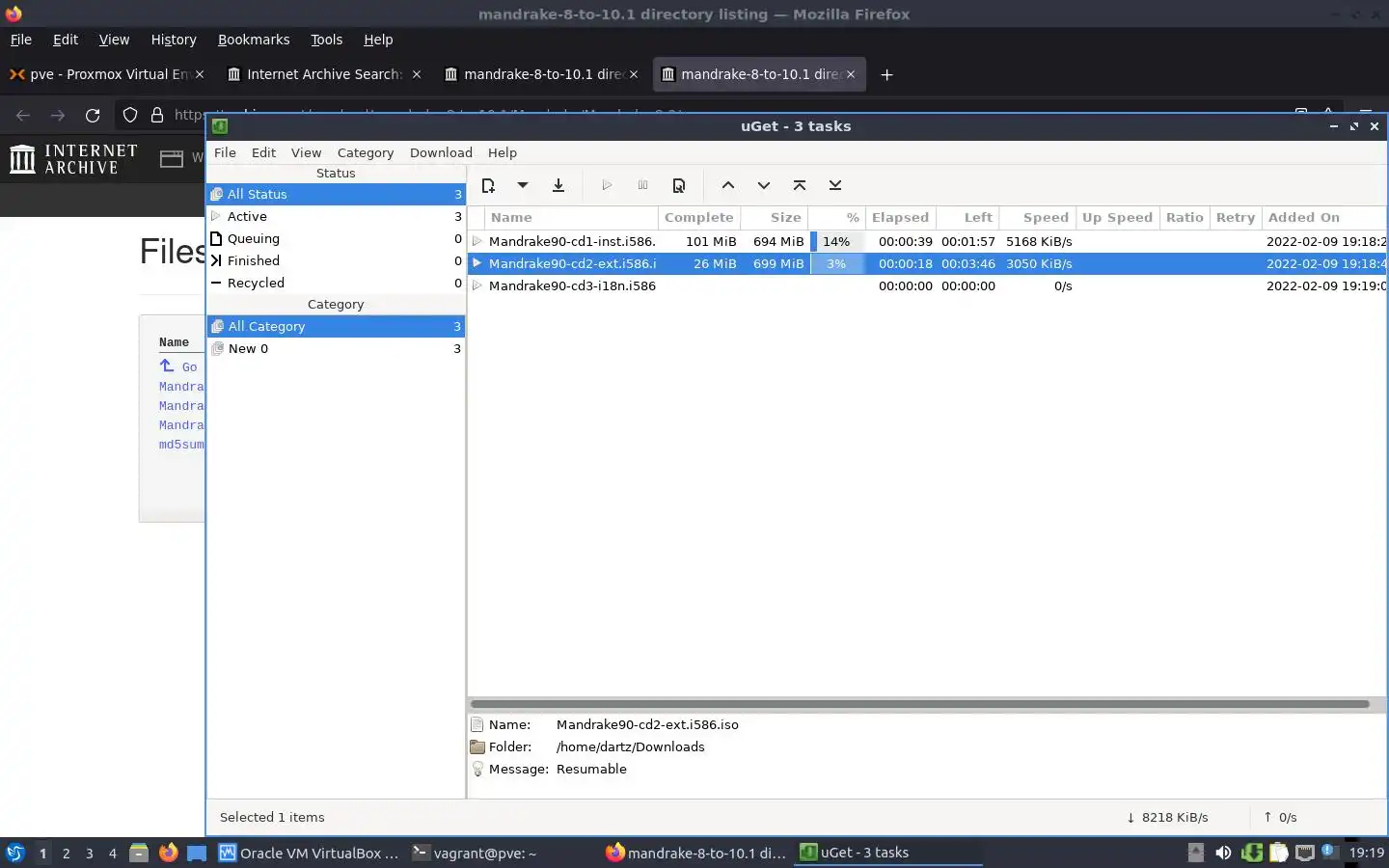
Task: Open the uGet View menu
Action: tap(306, 152)
